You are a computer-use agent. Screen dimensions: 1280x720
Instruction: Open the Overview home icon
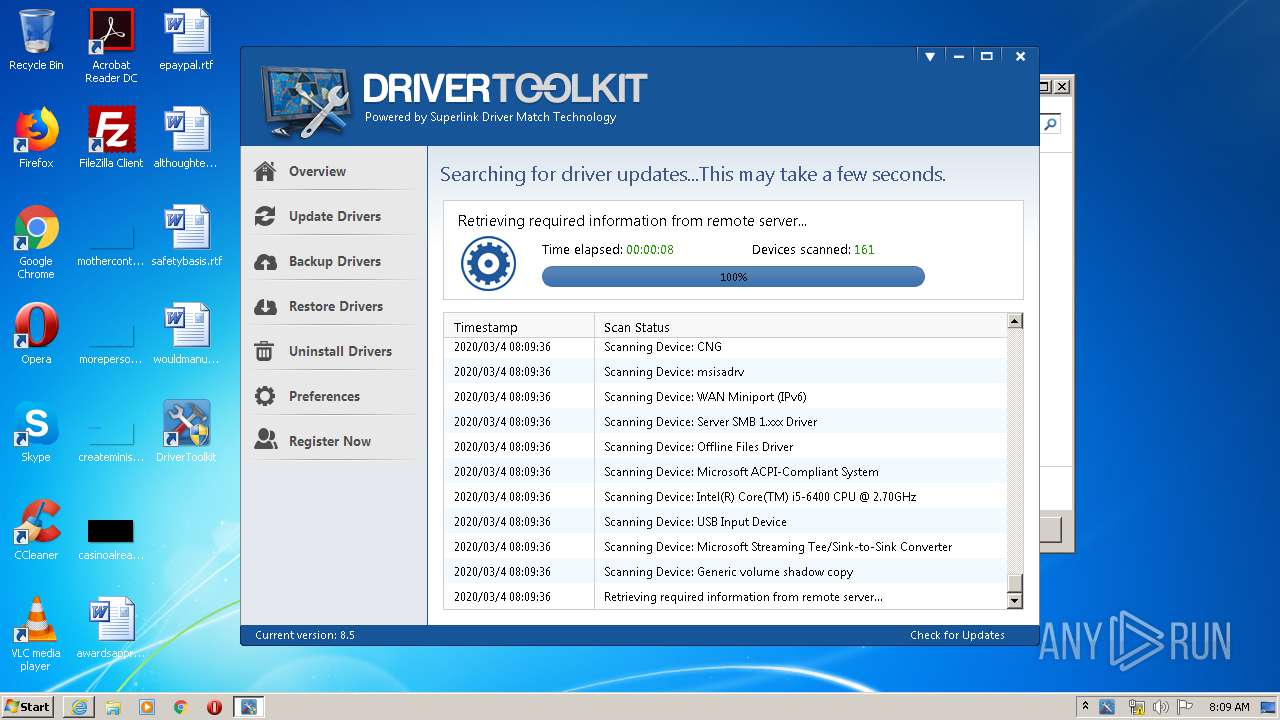[265, 171]
